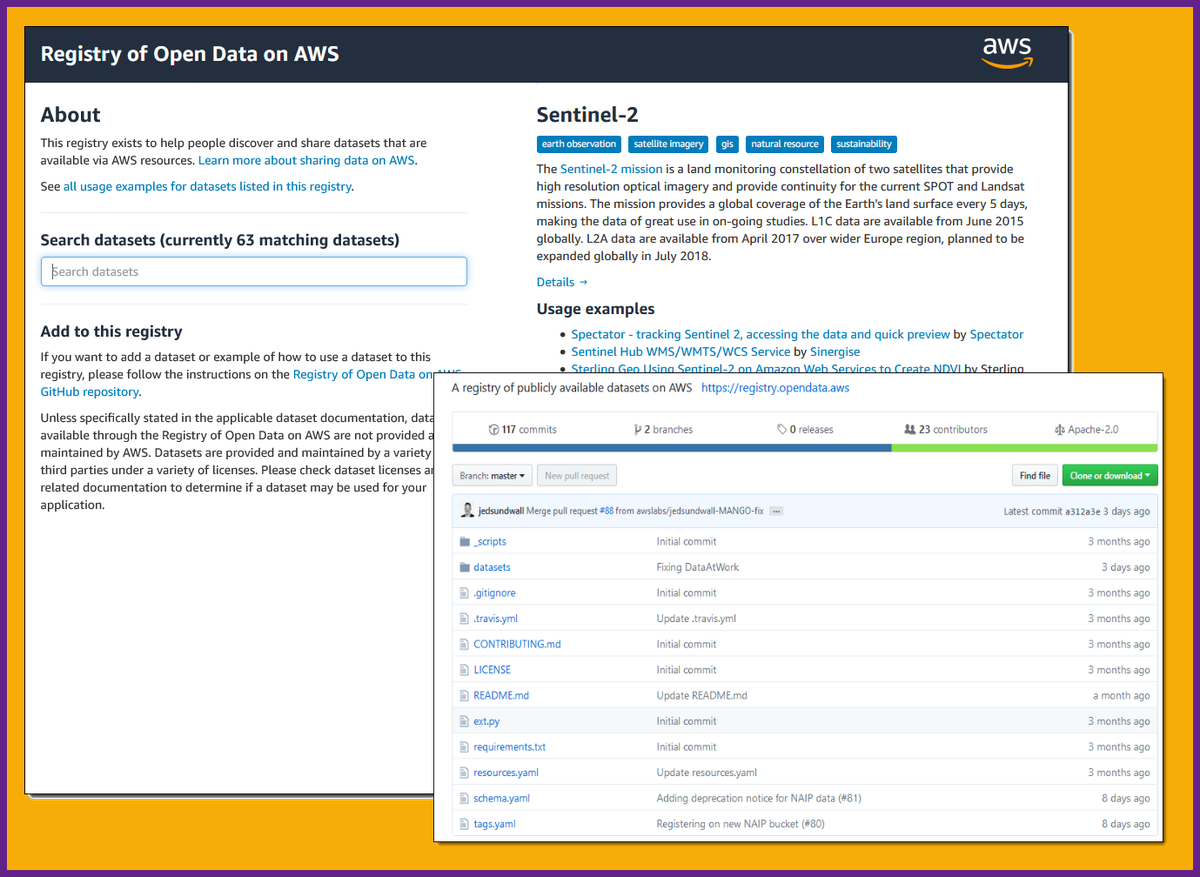Image resolution: width=1200 pixels, height=877 pixels.
Task: Select the satellite imagery tag
Action: [x=669, y=144]
